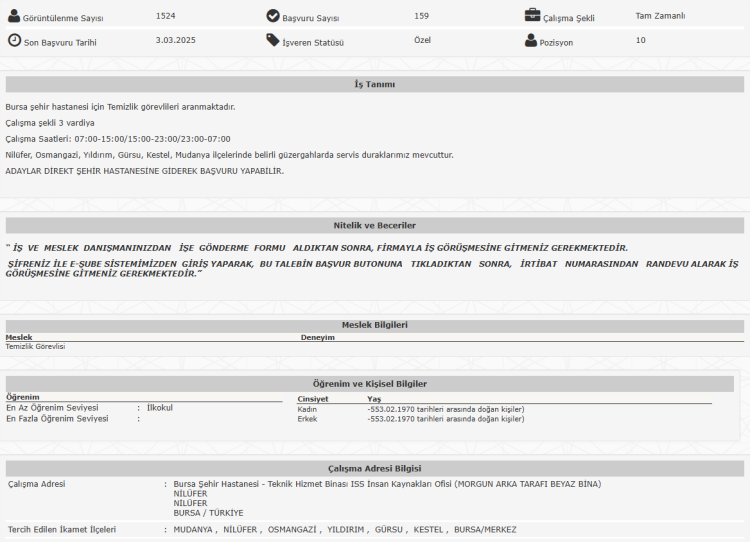750x542 pixels.
Task: Click the Cinsiyet column header
Action: pyautogui.click(x=313, y=399)
